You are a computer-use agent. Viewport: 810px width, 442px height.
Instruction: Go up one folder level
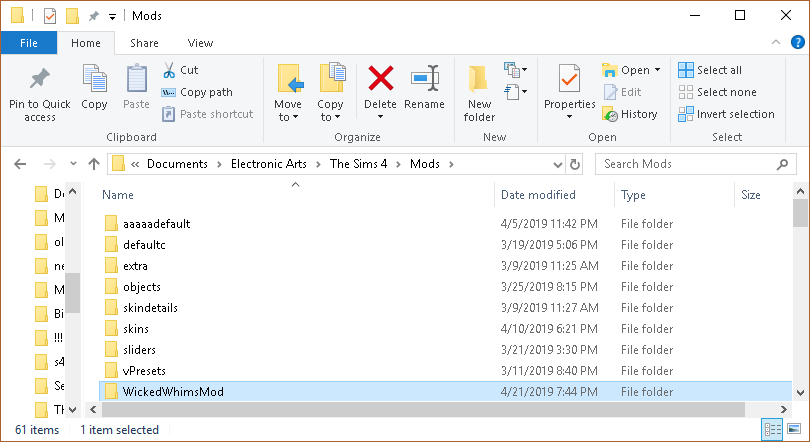94,164
